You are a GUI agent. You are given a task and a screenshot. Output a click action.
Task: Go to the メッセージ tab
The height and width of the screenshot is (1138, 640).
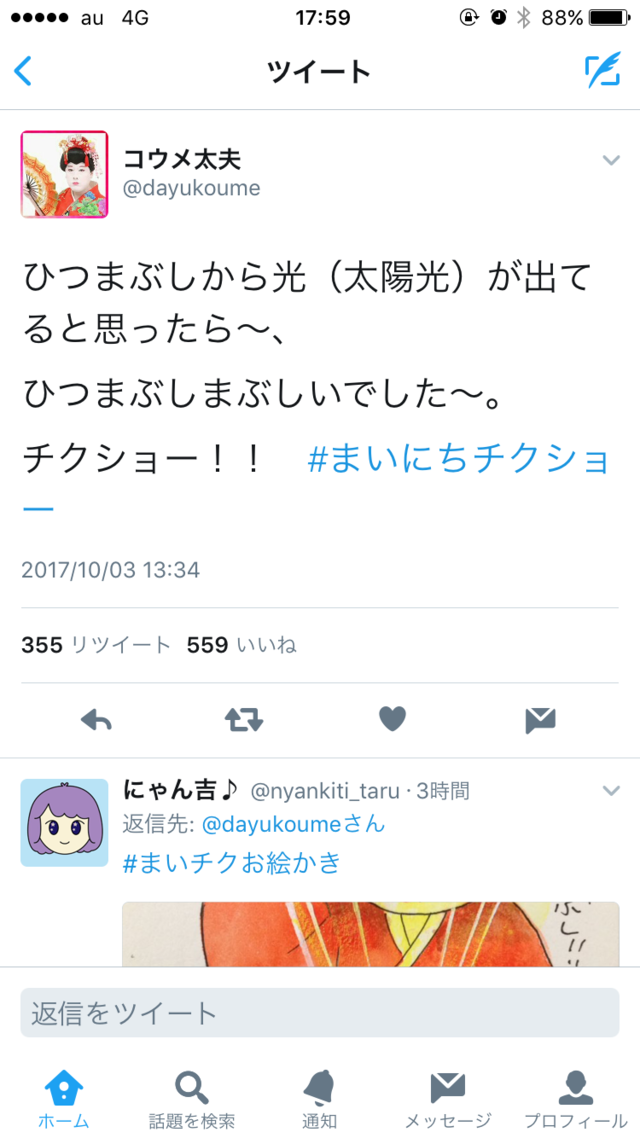[448, 1099]
